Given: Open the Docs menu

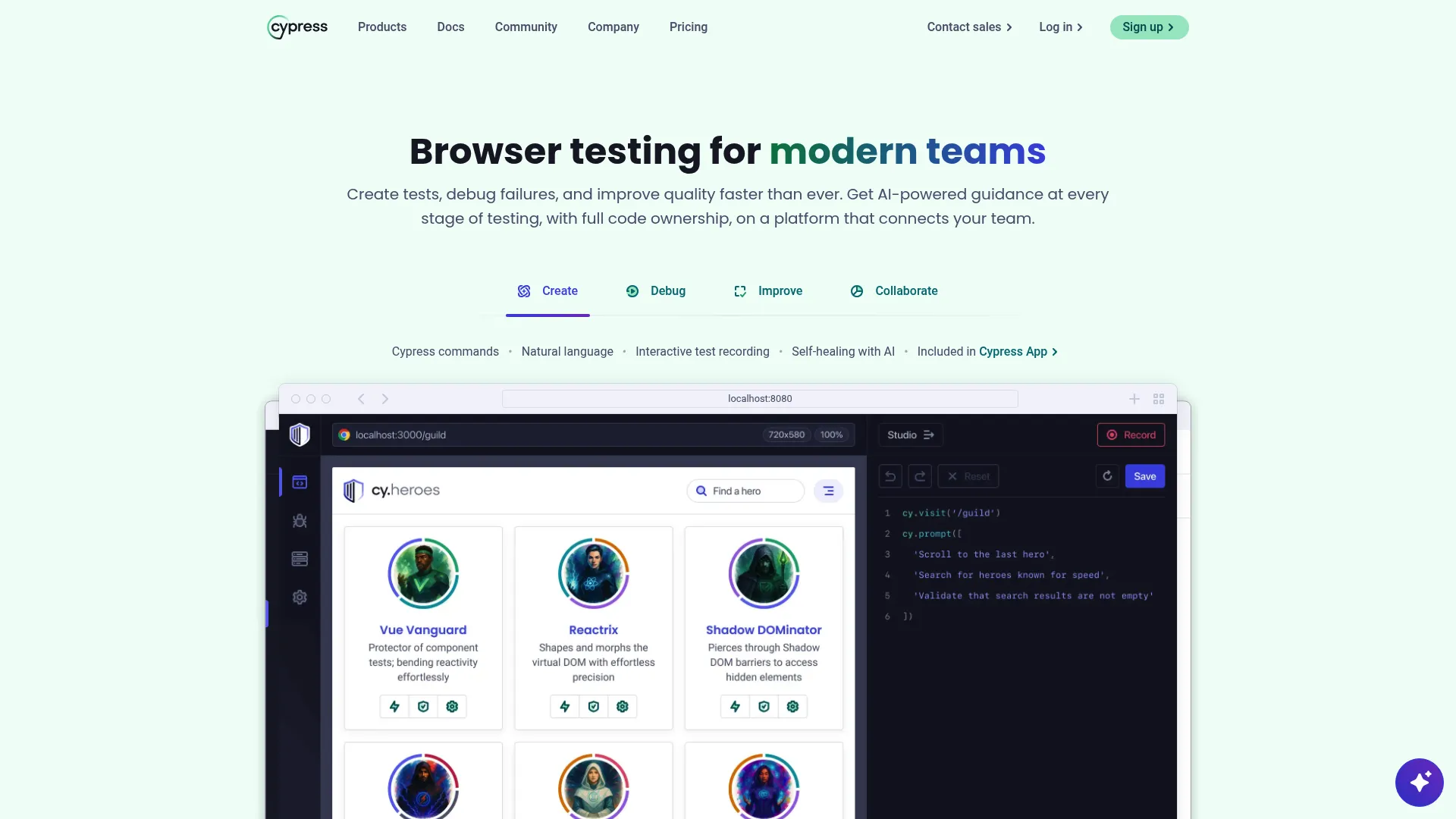Looking at the screenshot, I should 450,27.
